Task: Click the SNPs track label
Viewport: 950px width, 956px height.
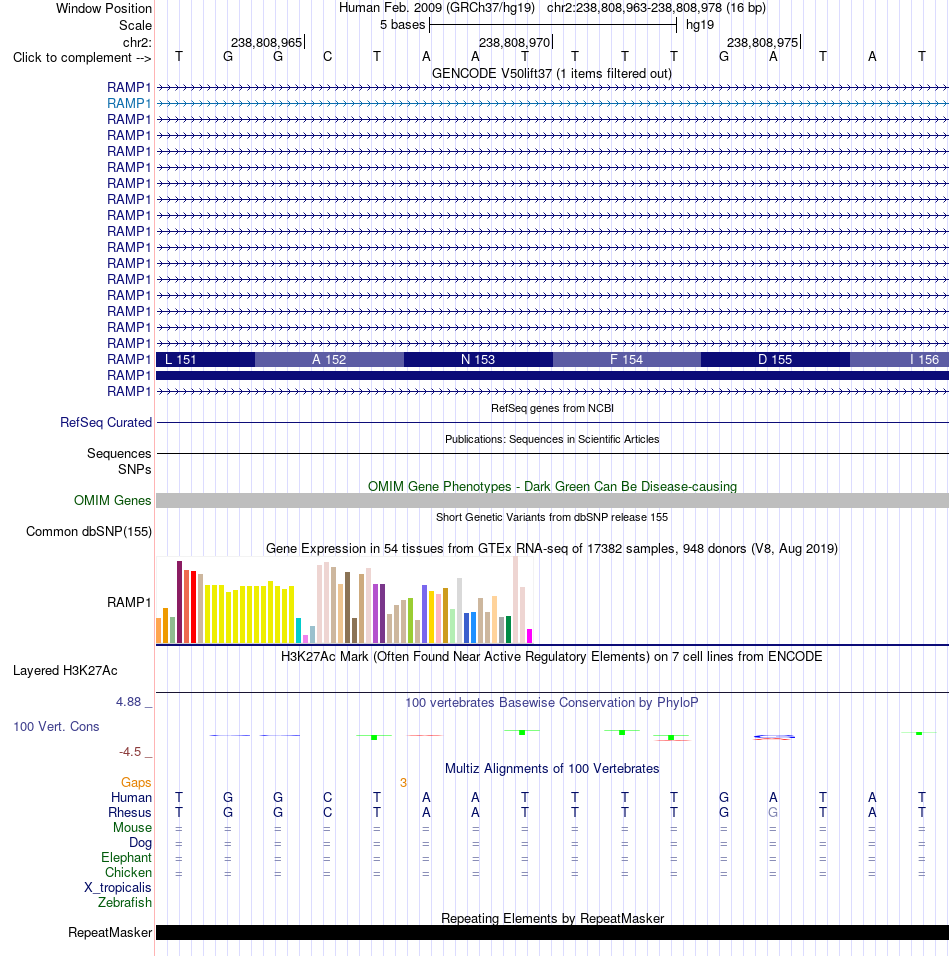Action: pyautogui.click(x=135, y=469)
